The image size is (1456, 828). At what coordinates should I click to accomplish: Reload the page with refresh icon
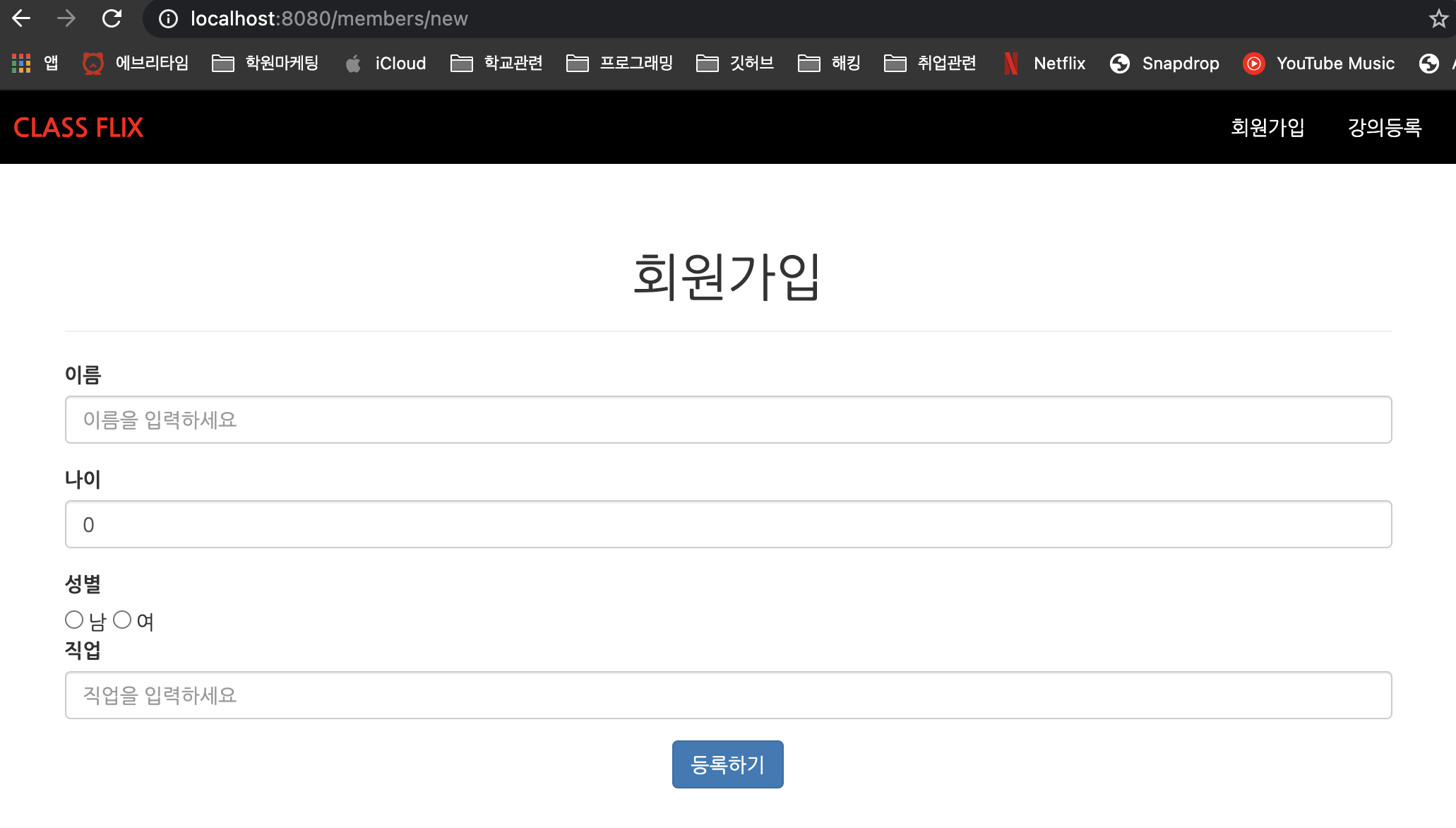(112, 18)
